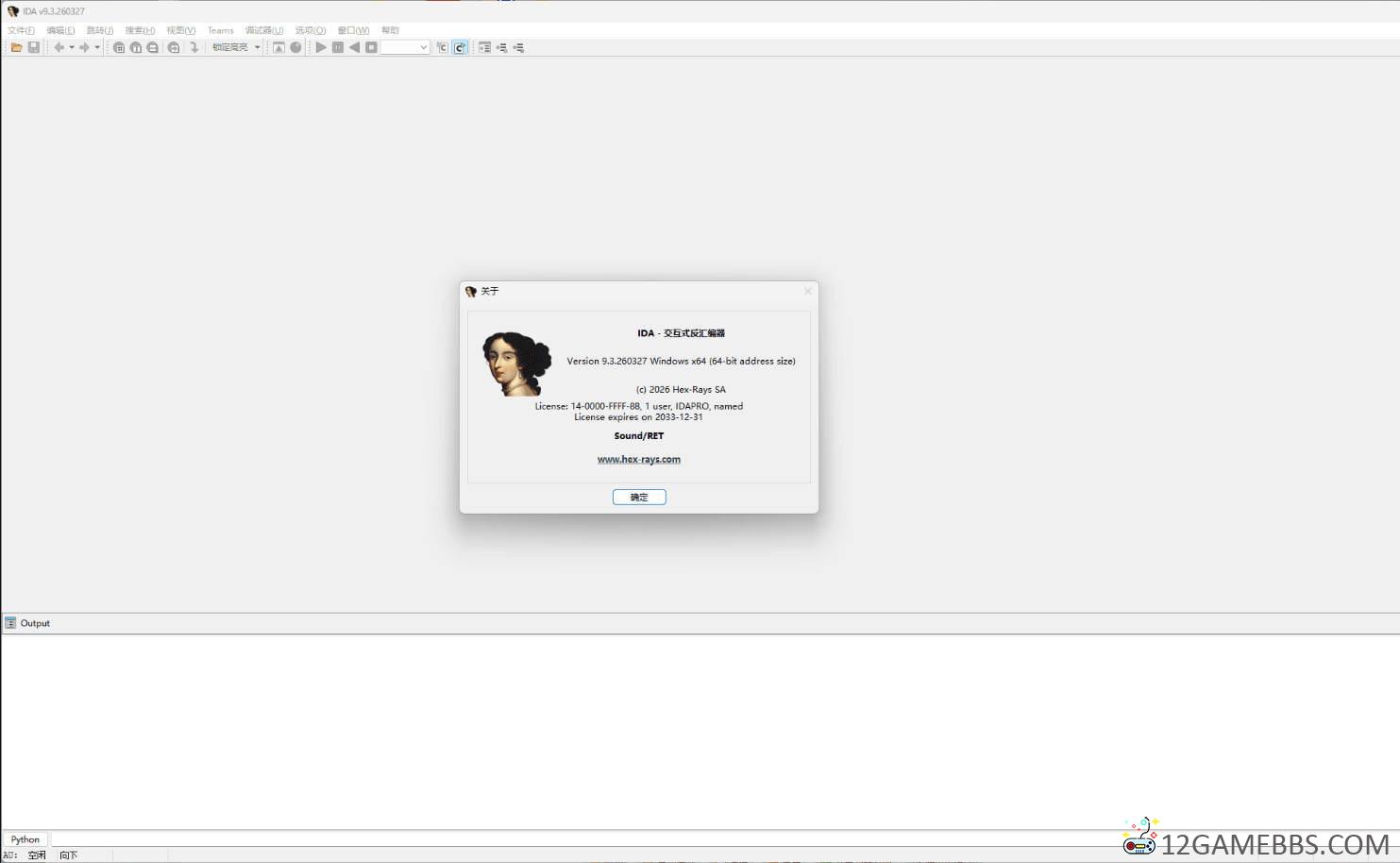Image resolution: width=1400 pixels, height=863 pixels.
Task: Click the list-view icon after the C icons
Action: pos(484,47)
